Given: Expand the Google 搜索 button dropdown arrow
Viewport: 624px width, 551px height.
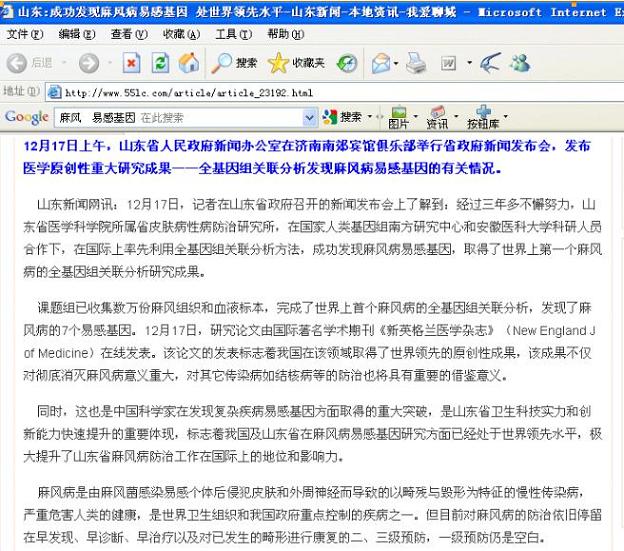Looking at the screenshot, I should point(369,117).
